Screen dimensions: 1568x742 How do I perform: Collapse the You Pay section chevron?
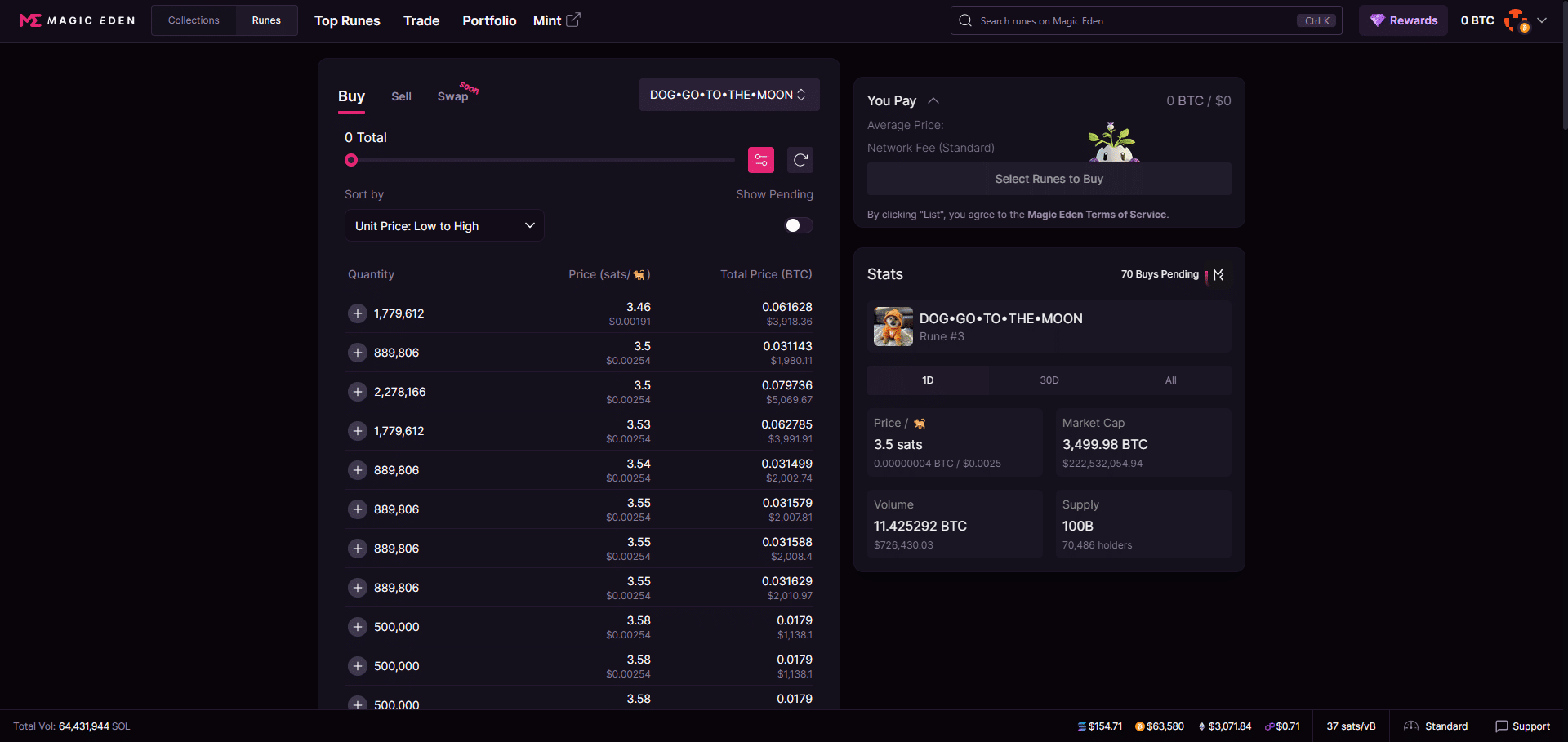pyautogui.click(x=933, y=100)
